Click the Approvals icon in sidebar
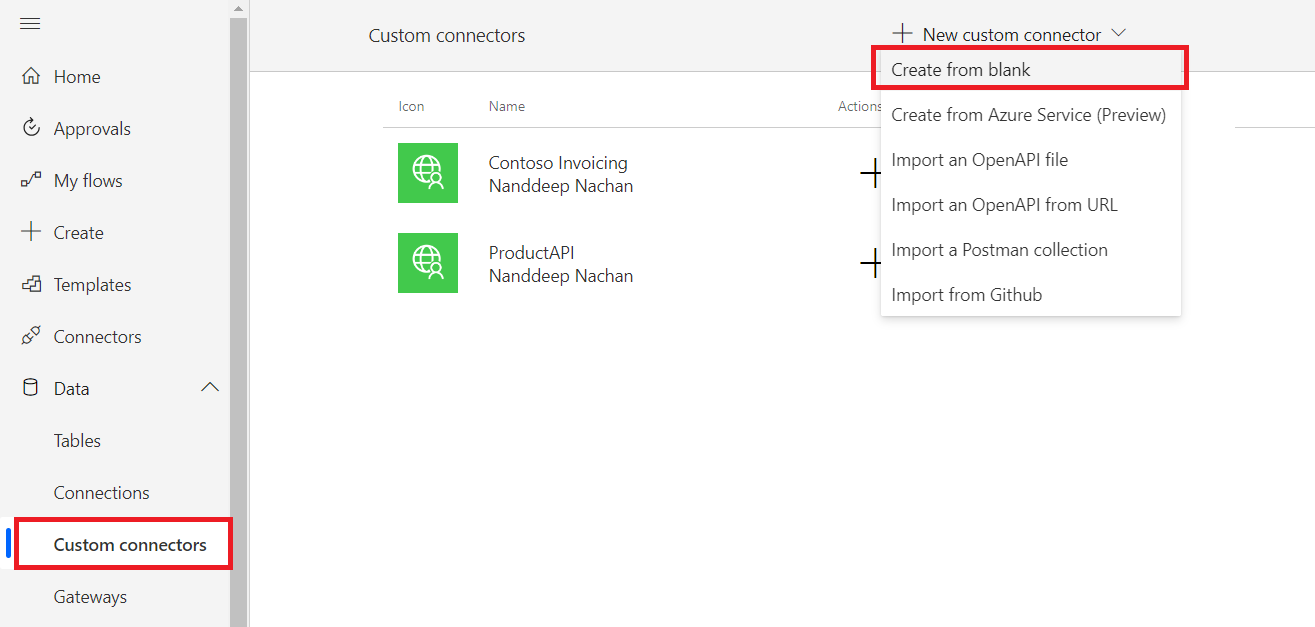 pyautogui.click(x=31, y=128)
